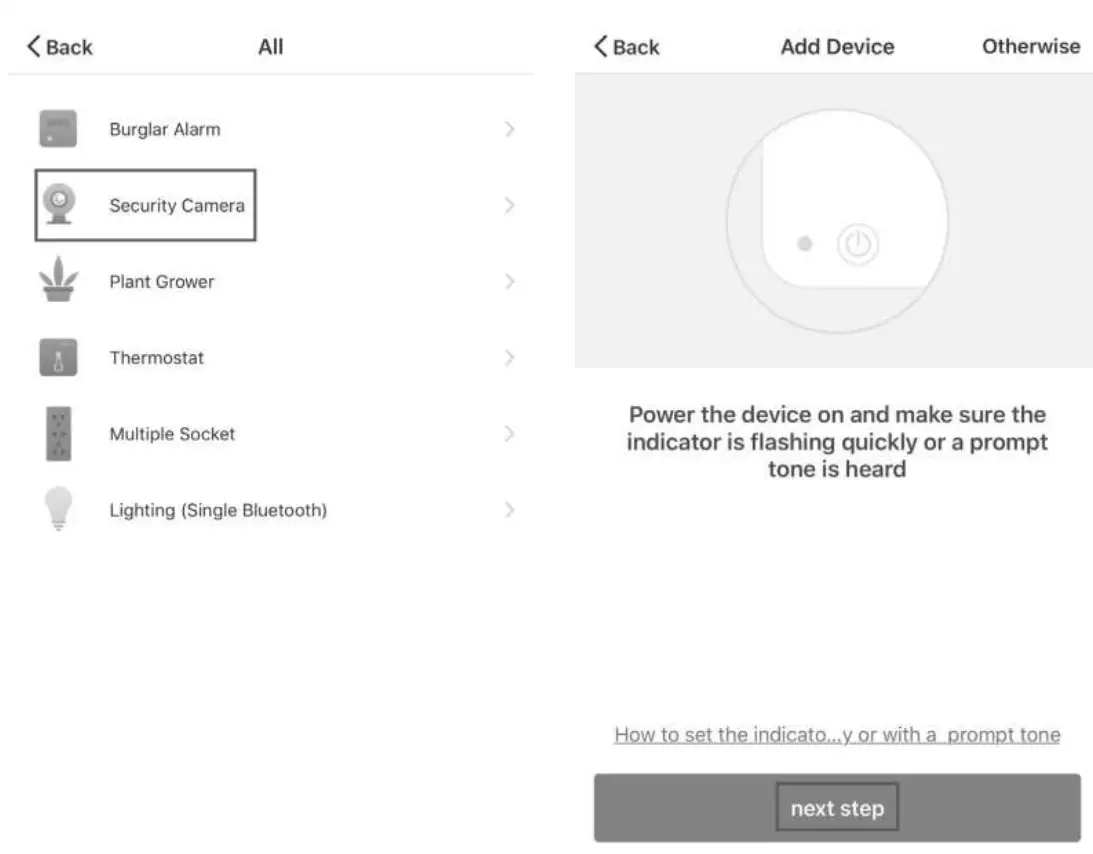Select the Plant Grower list entry
The width and height of the screenshot is (1093, 854).
(x=162, y=282)
